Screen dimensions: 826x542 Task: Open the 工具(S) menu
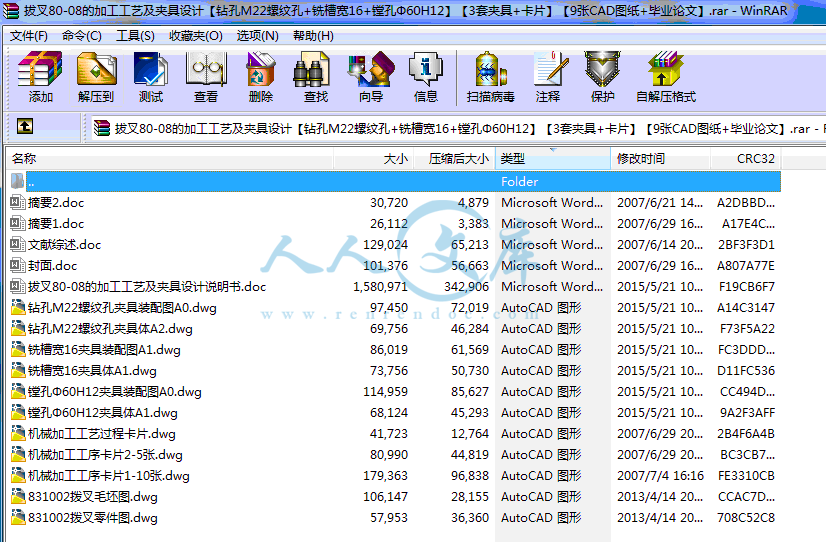(x=135, y=36)
